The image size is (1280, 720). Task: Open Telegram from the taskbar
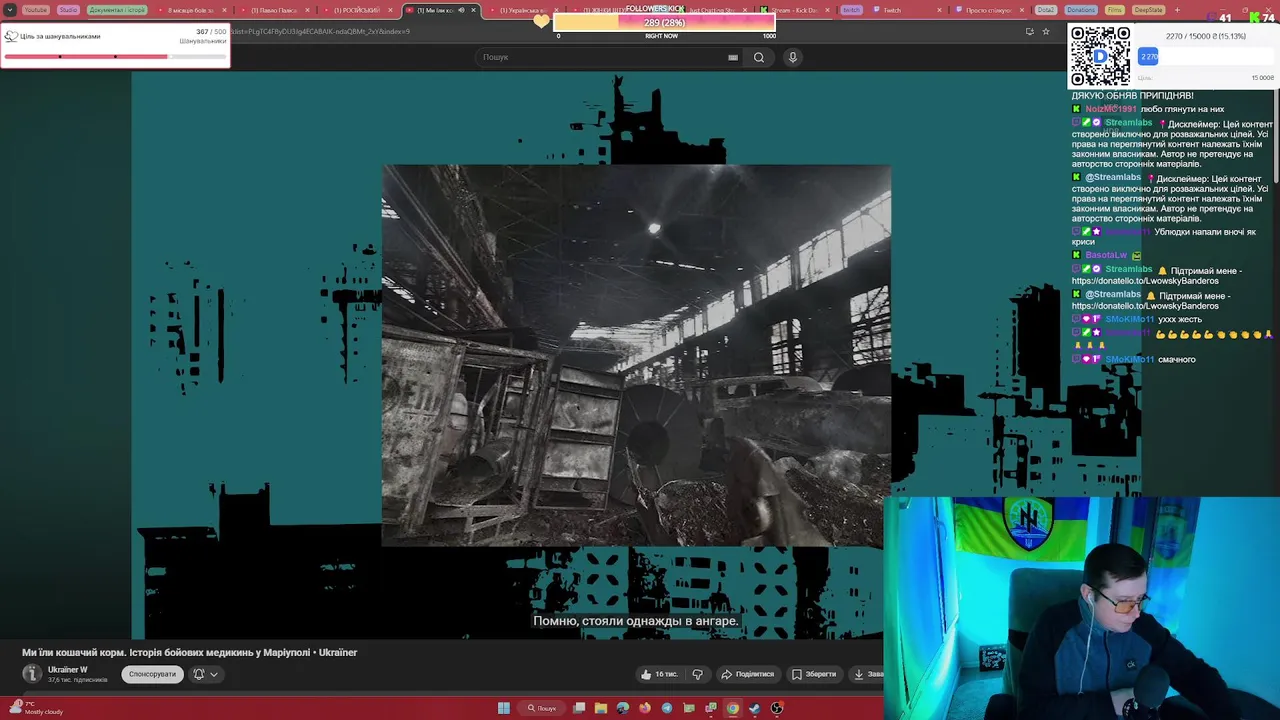[x=667, y=708]
